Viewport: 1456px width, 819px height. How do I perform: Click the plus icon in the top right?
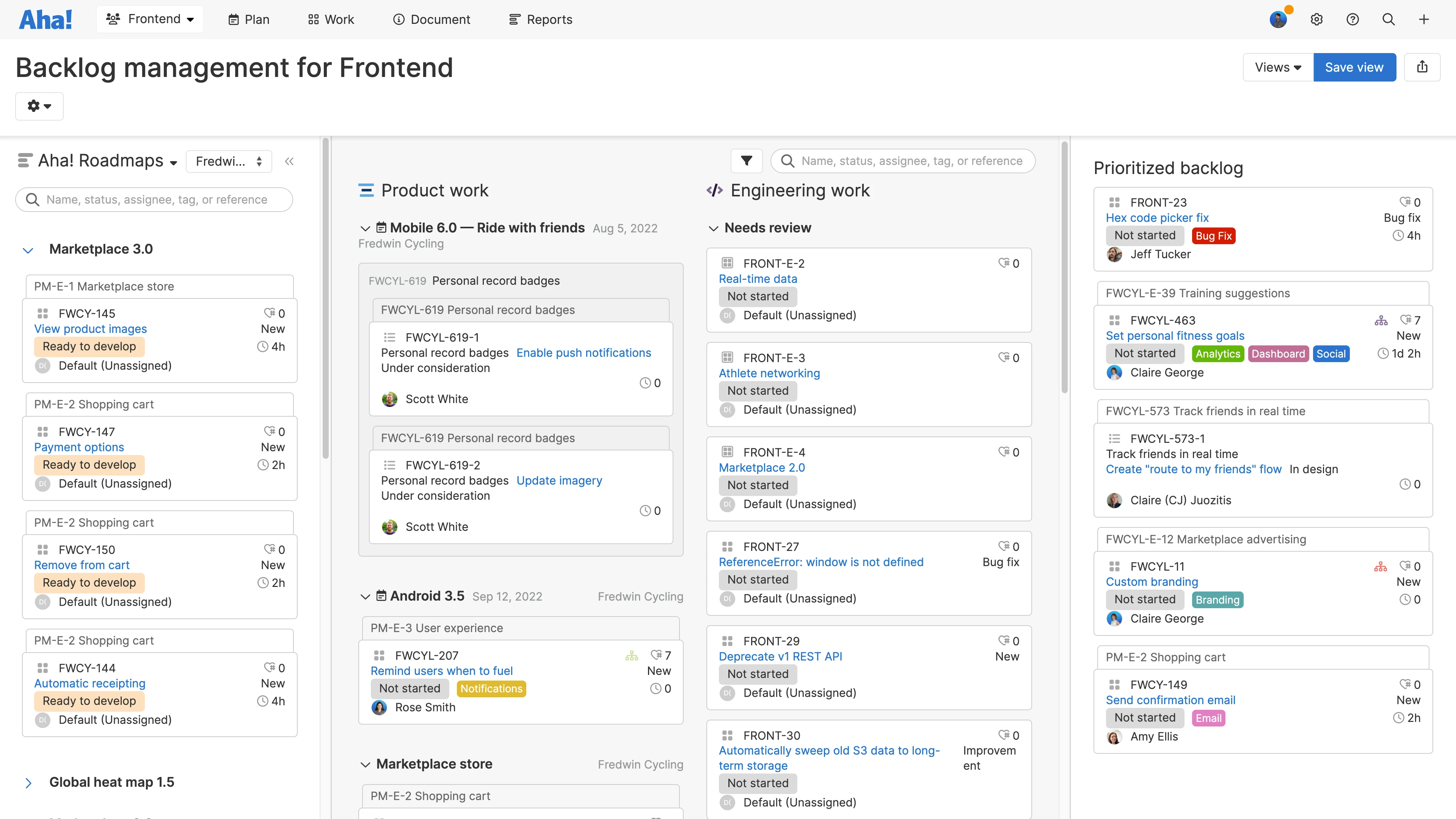[1424, 19]
